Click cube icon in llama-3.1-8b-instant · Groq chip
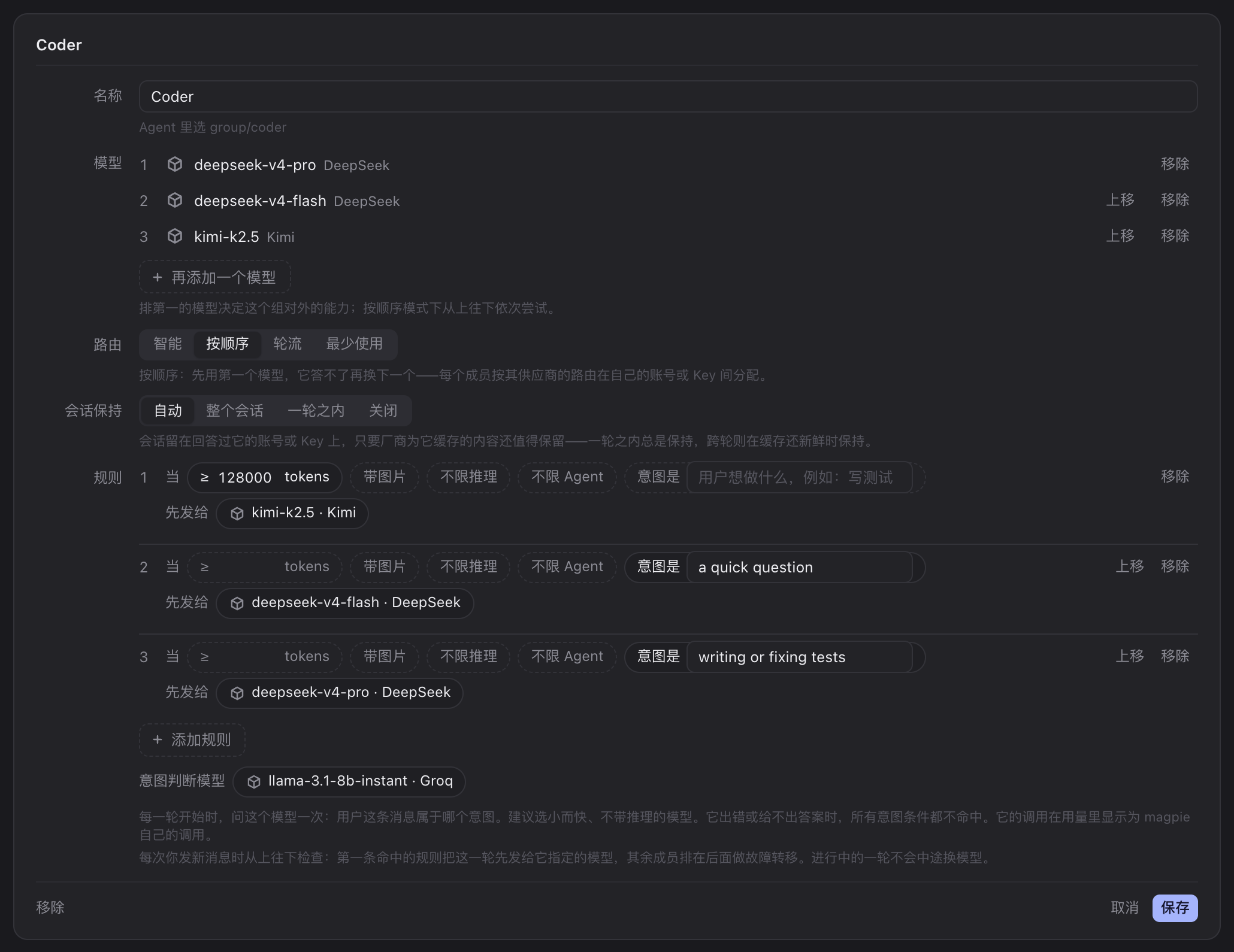This screenshot has height=952, width=1234. pos(254,782)
